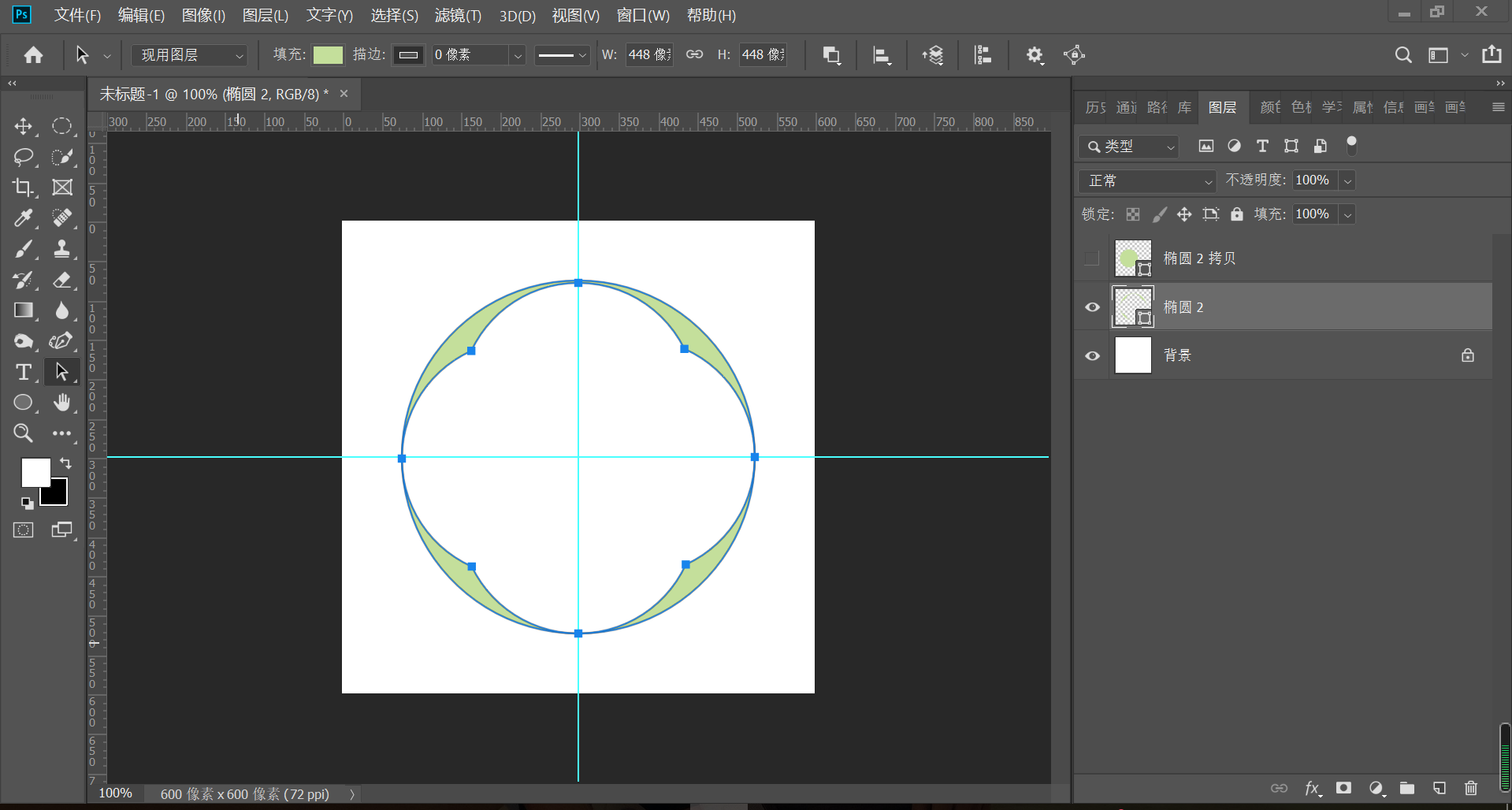Select the Ellipse shape tool
1512x810 pixels.
(23, 403)
